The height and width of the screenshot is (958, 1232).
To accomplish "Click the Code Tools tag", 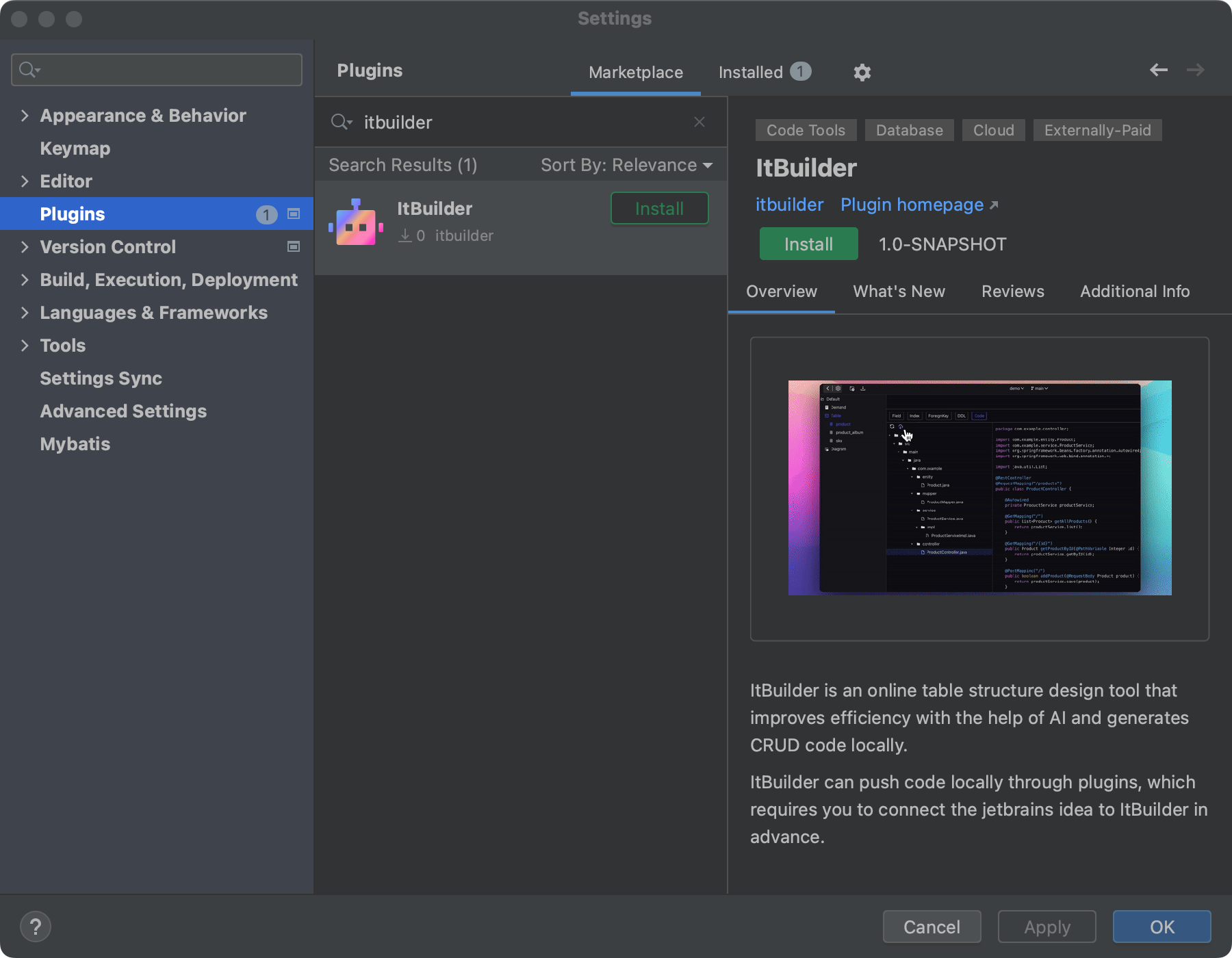I will (x=806, y=130).
